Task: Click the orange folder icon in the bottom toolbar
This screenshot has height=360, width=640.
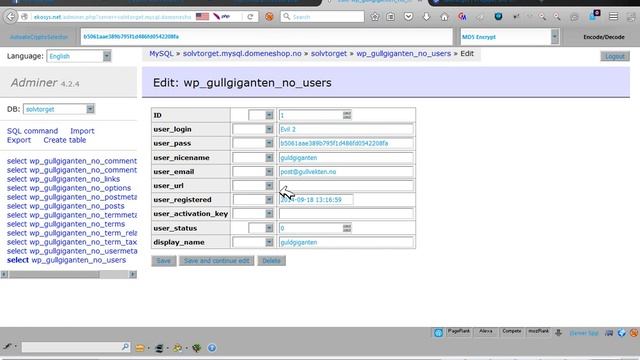Action: pyautogui.click(x=140, y=348)
